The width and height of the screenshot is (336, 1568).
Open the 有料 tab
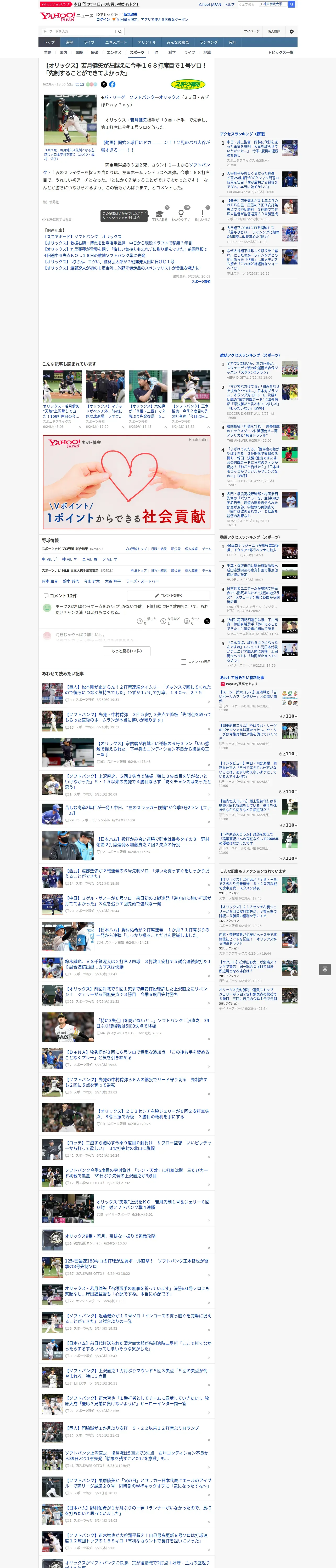[232, 42]
